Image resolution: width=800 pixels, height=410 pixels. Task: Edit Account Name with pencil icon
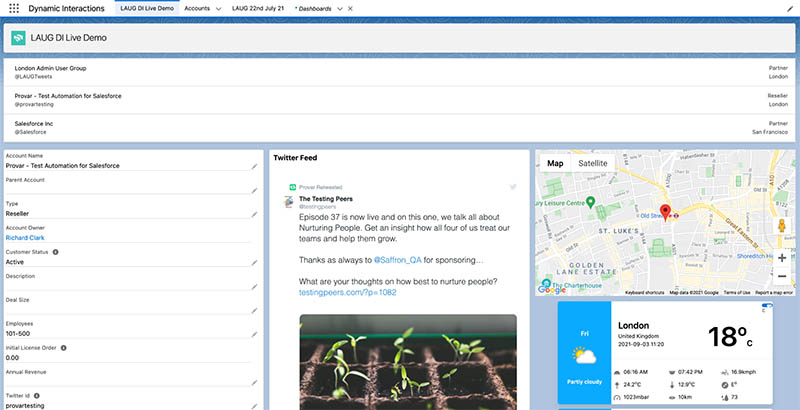click(x=254, y=166)
